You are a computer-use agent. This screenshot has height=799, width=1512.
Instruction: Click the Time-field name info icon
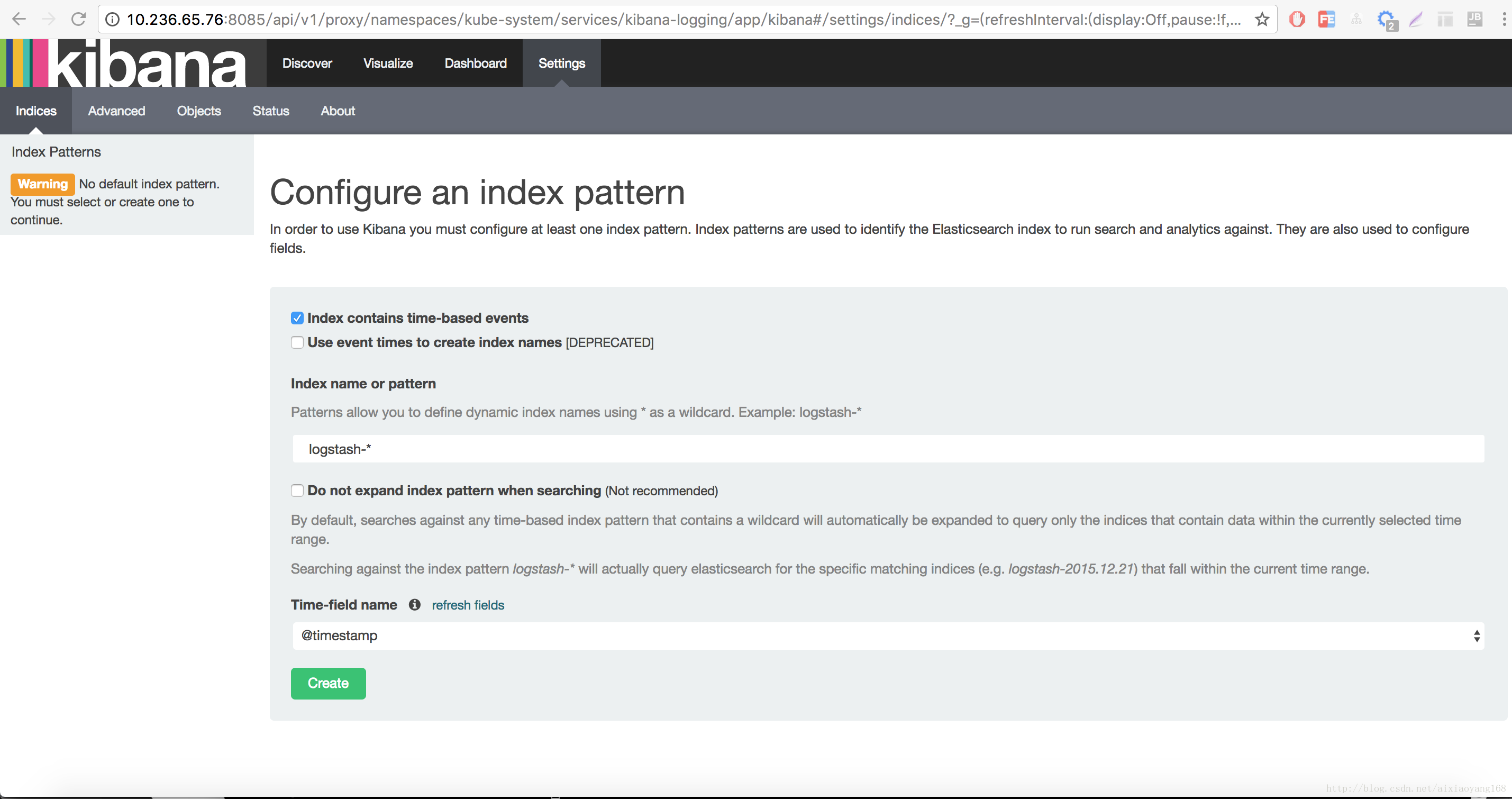pyautogui.click(x=414, y=605)
